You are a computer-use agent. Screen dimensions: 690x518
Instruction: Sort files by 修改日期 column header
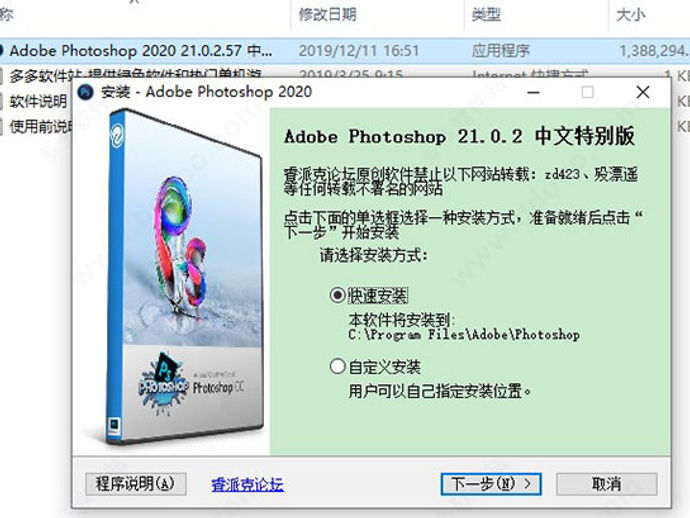click(x=327, y=15)
